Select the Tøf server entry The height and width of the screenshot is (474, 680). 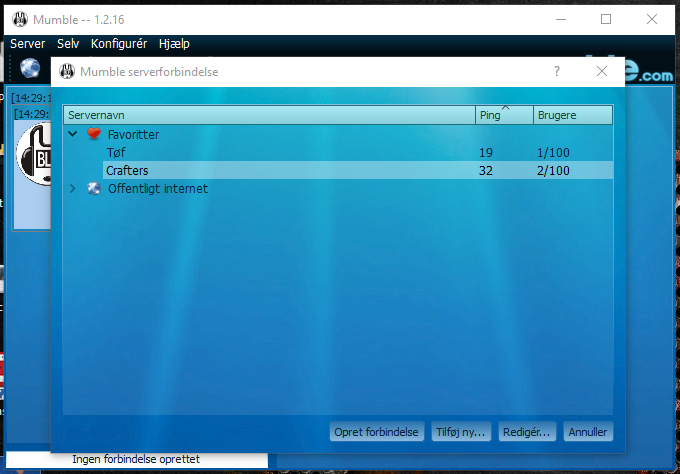click(117, 152)
